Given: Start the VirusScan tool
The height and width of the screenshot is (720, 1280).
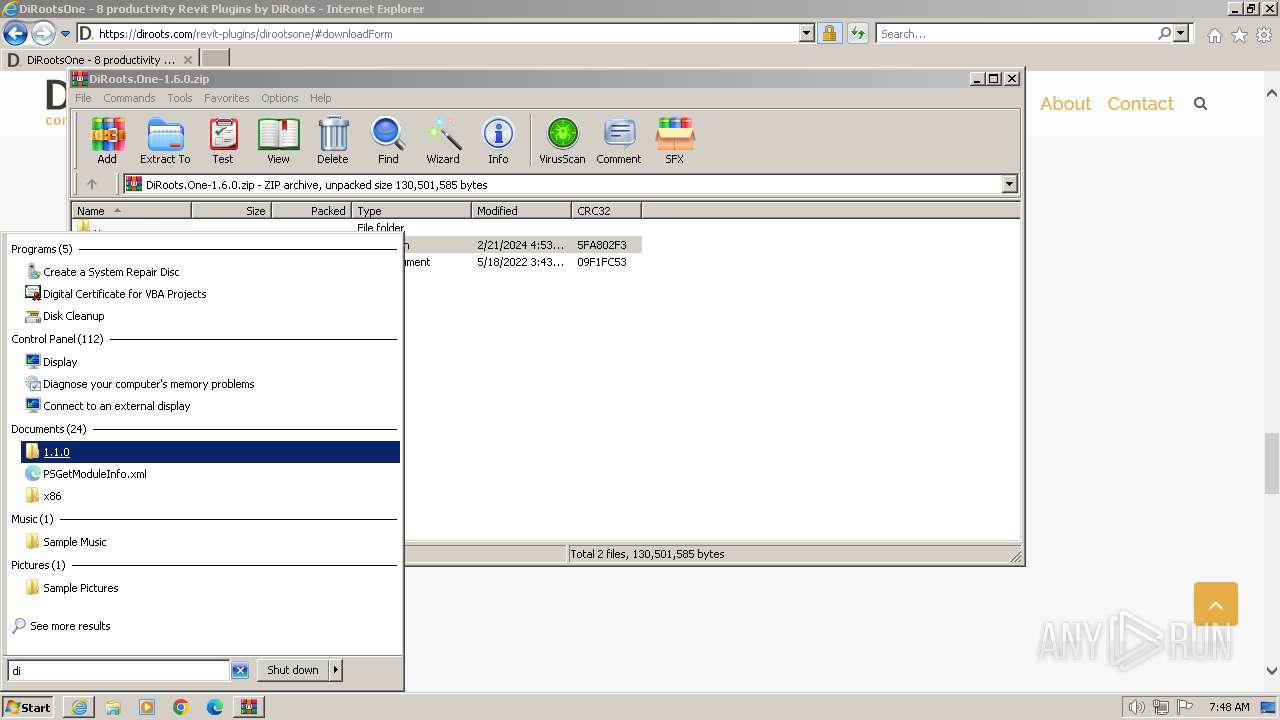Looking at the screenshot, I should [562, 140].
